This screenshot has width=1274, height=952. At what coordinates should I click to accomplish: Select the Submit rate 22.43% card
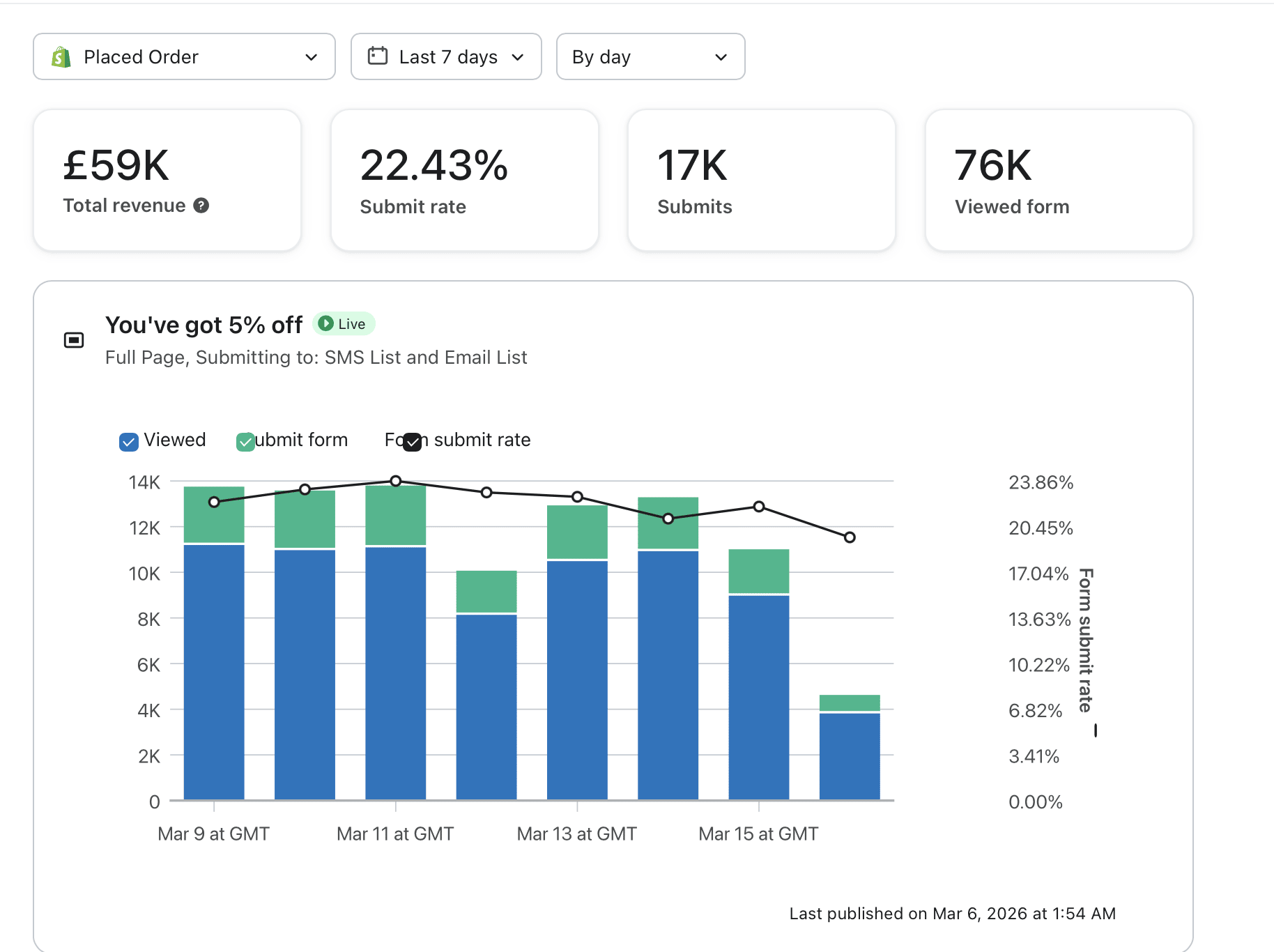point(465,180)
